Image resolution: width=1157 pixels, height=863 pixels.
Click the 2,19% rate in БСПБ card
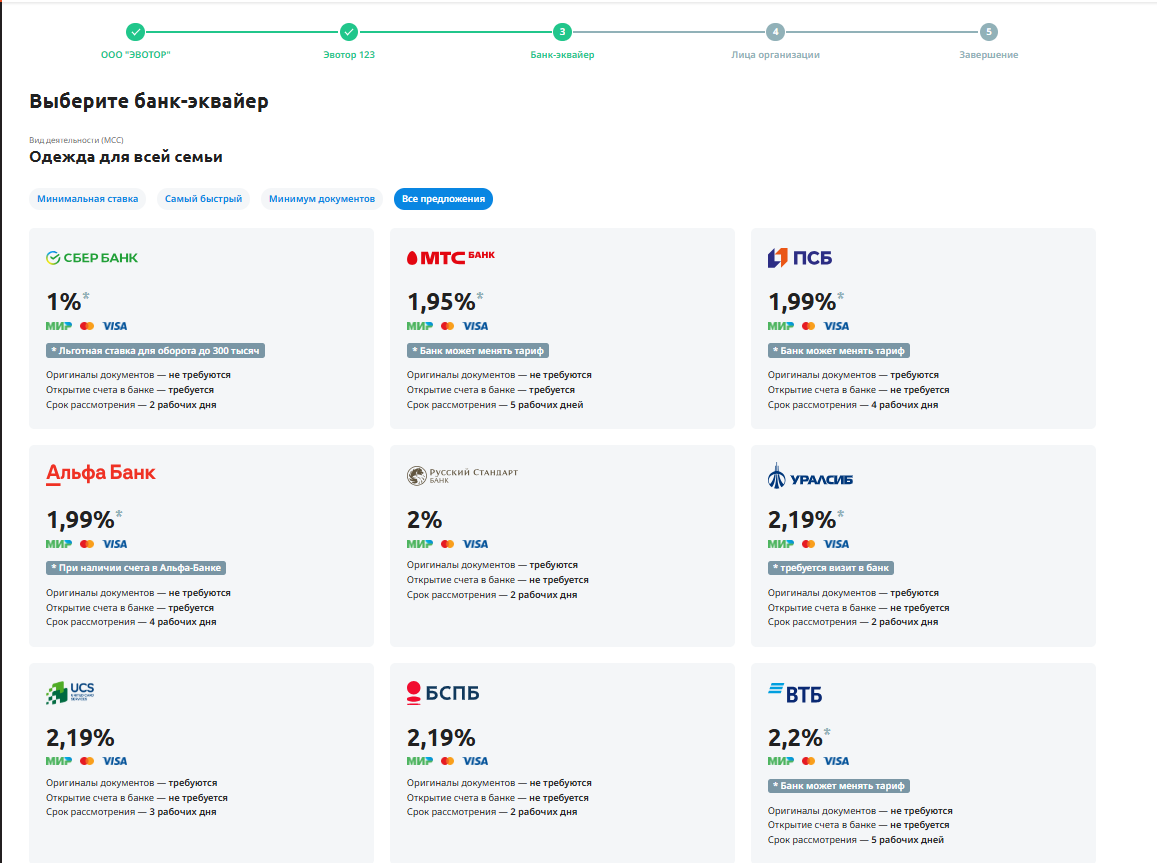tap(441, 738)
